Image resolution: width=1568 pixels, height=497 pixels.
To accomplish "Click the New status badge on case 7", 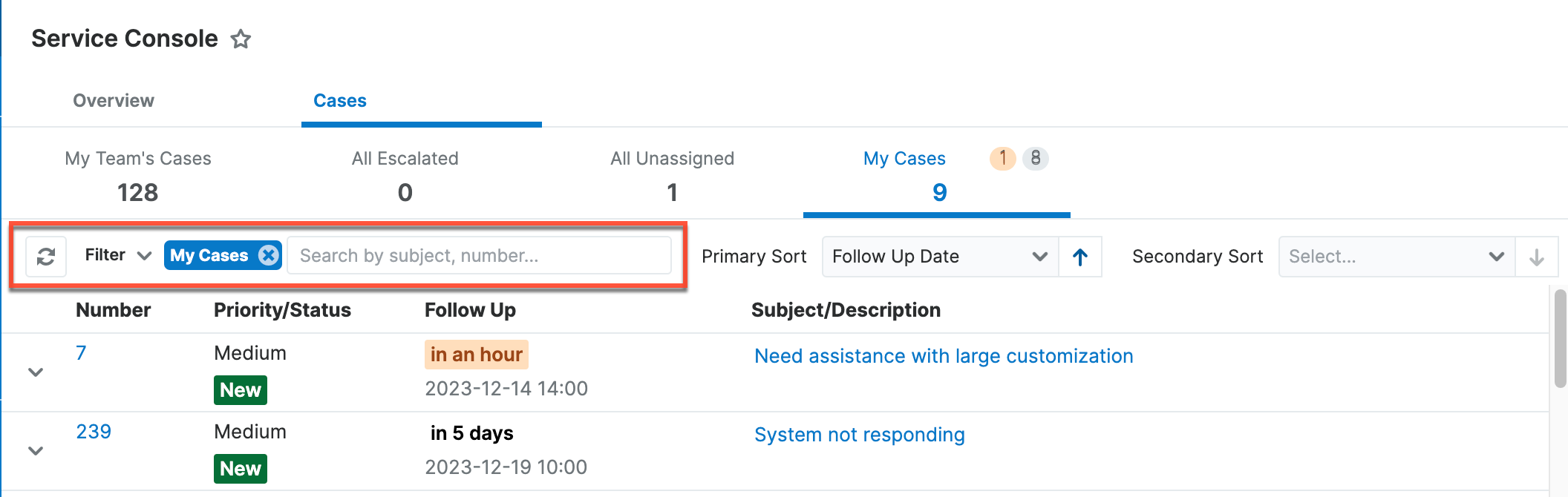I will coord(240,389).
